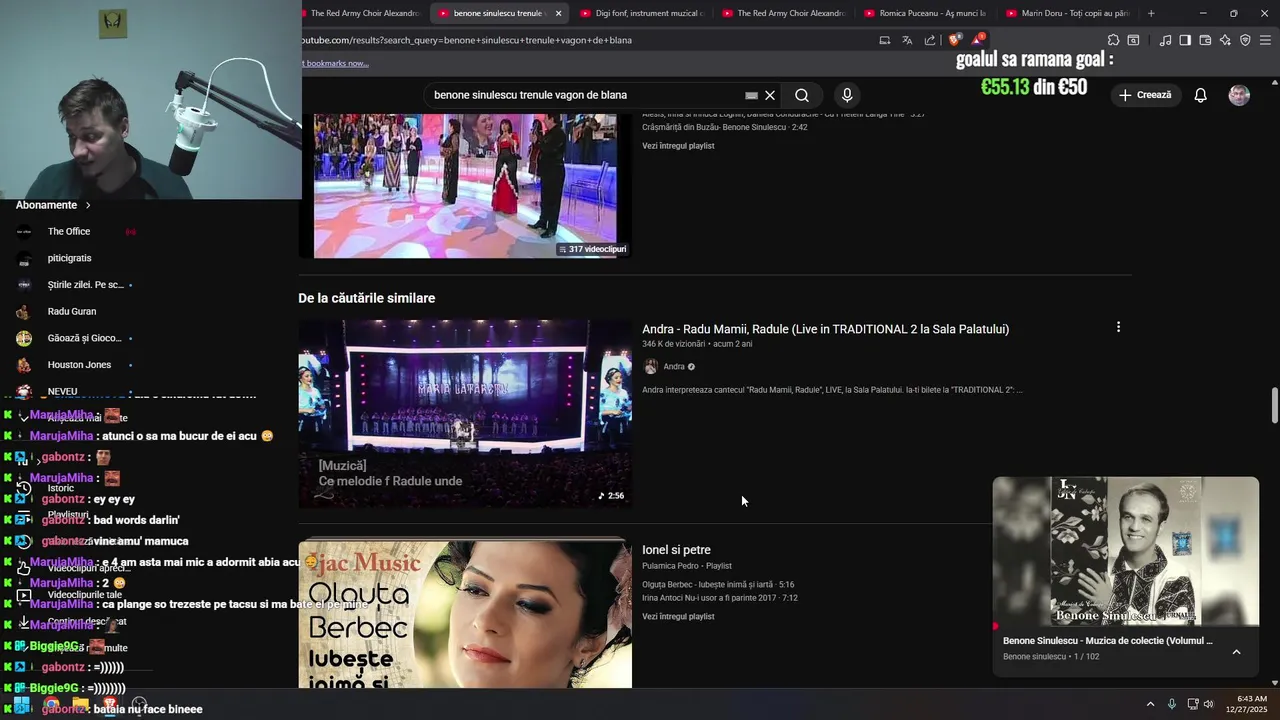The width and height of the screenshot is (1280, 720).
Task: Click the Brave Rewards triangle icon
Action: click(x=977, y=40)
